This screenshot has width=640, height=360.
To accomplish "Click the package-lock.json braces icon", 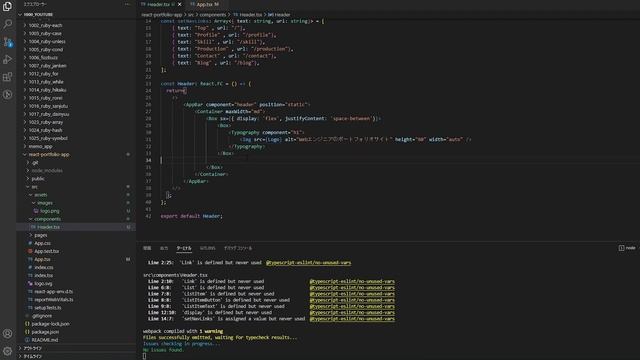I will click(x=27, y=324).
